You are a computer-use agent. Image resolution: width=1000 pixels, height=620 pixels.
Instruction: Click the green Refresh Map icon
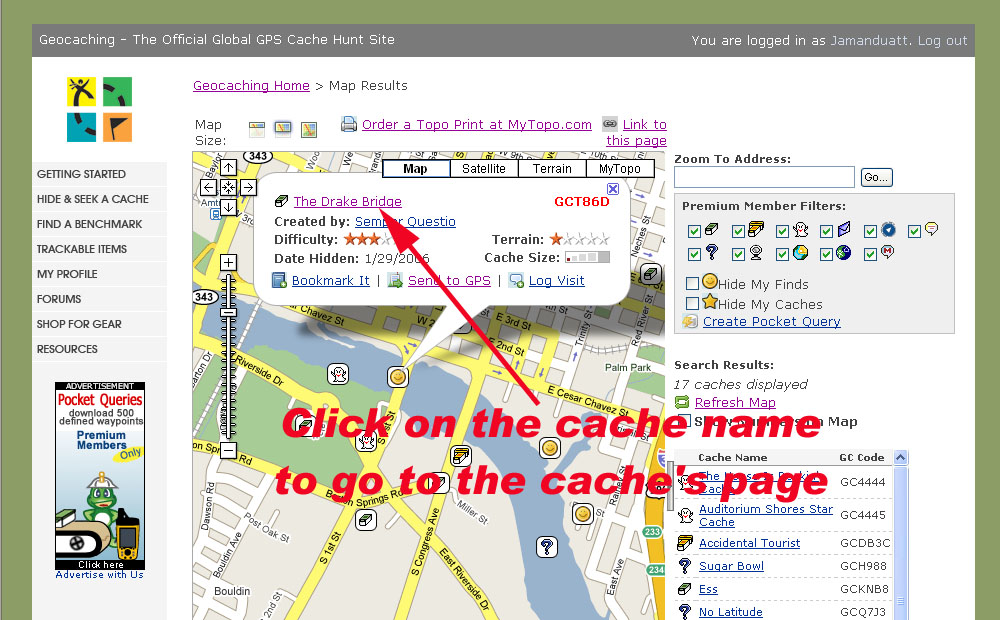[682, 402]
